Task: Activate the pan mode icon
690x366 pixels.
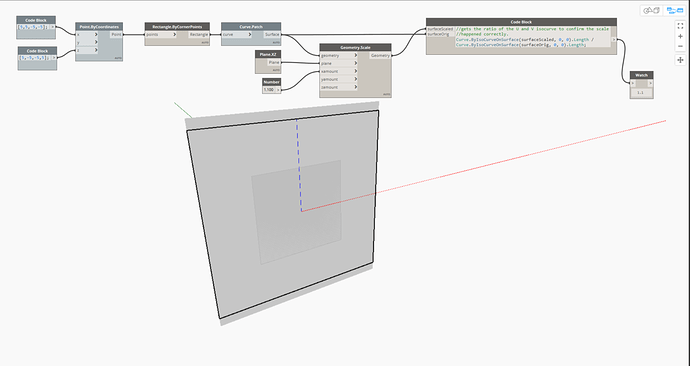Action: [680, 60]
